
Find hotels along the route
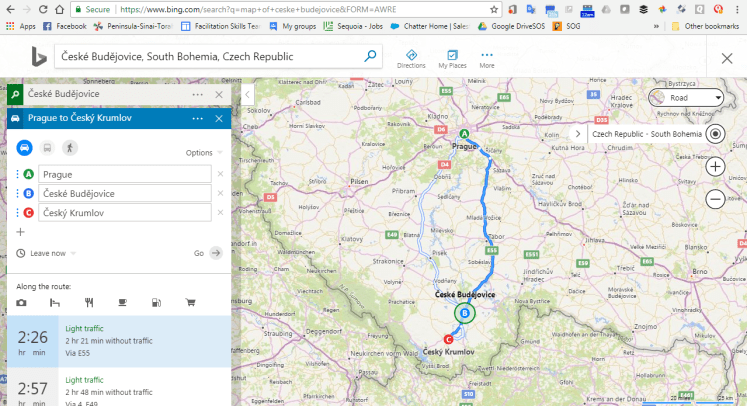click(55, 302)
